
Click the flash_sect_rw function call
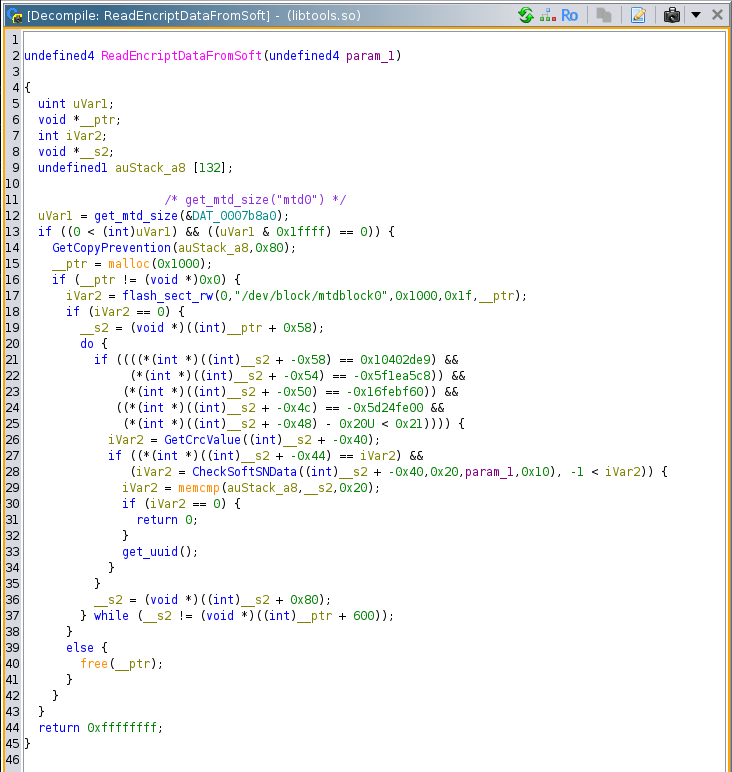(x=167, y=296)
